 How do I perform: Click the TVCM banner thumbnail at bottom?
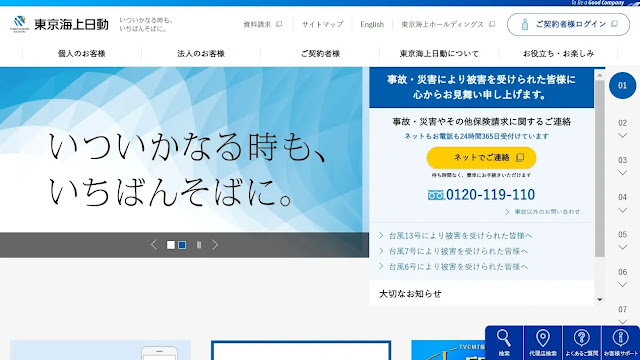448,350
